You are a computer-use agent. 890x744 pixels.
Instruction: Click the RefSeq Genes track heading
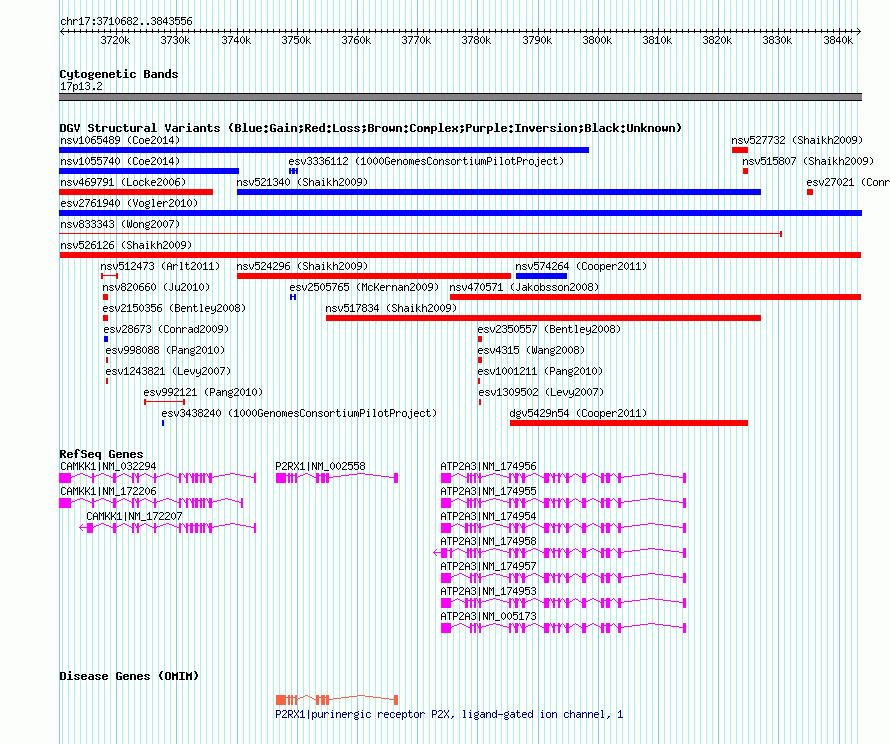(102, 454)
